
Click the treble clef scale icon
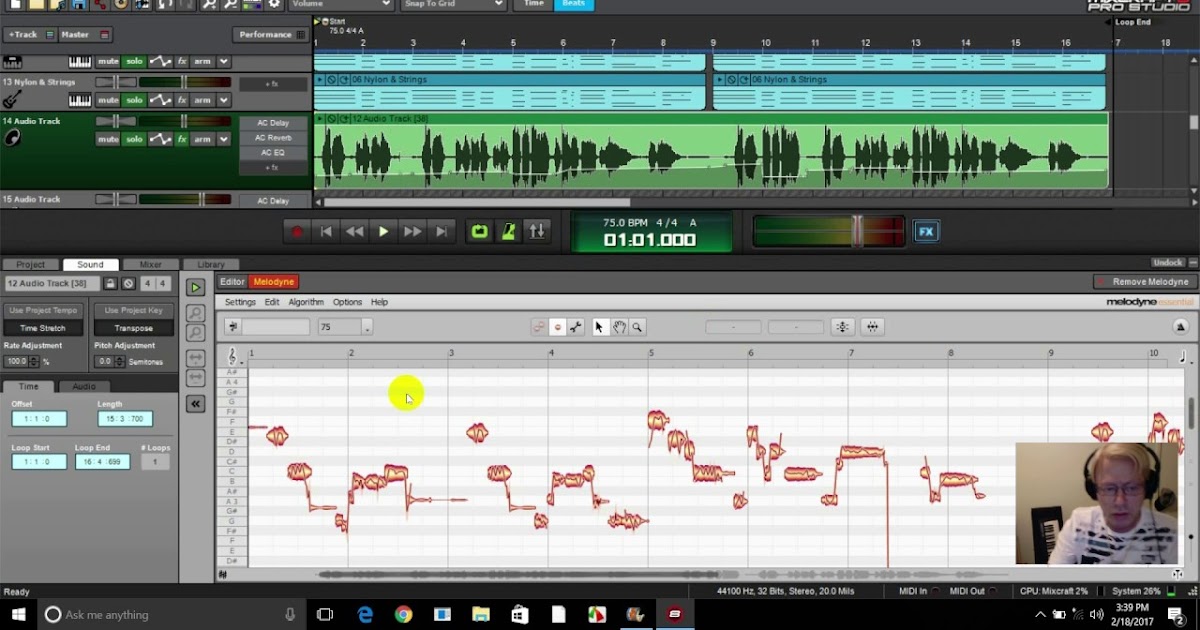click(233, 356)
